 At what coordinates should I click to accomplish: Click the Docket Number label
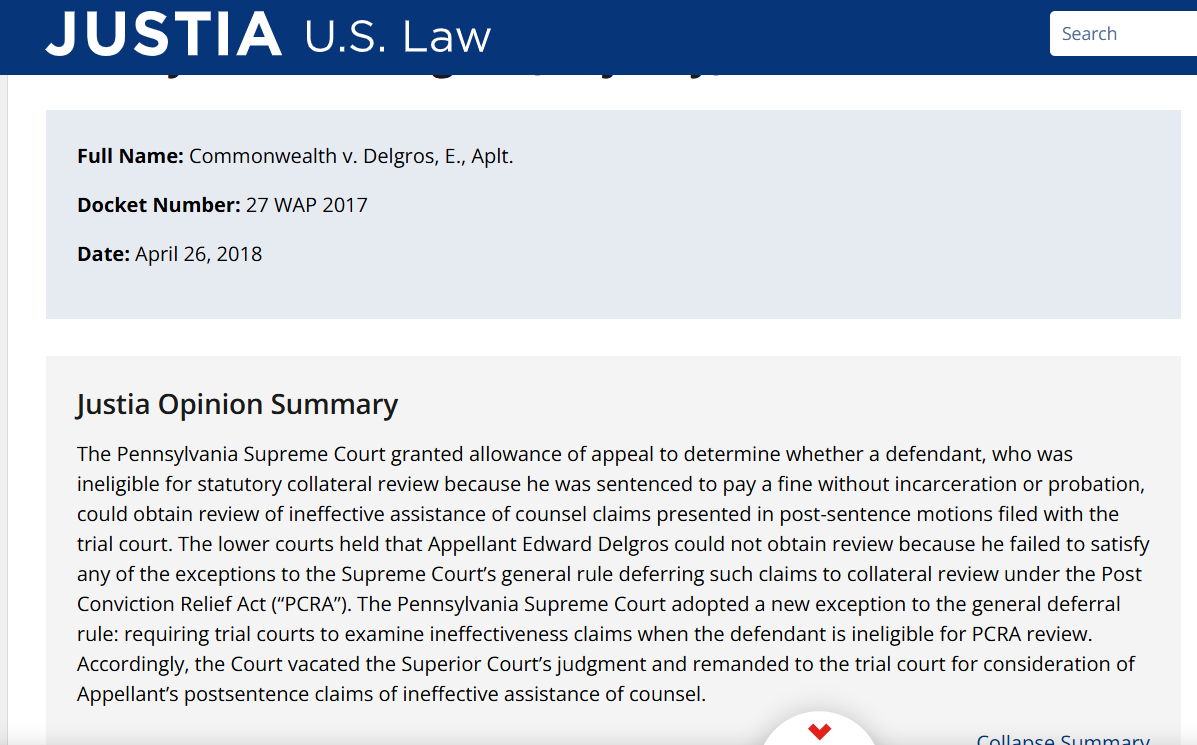(x=159, y=205)
